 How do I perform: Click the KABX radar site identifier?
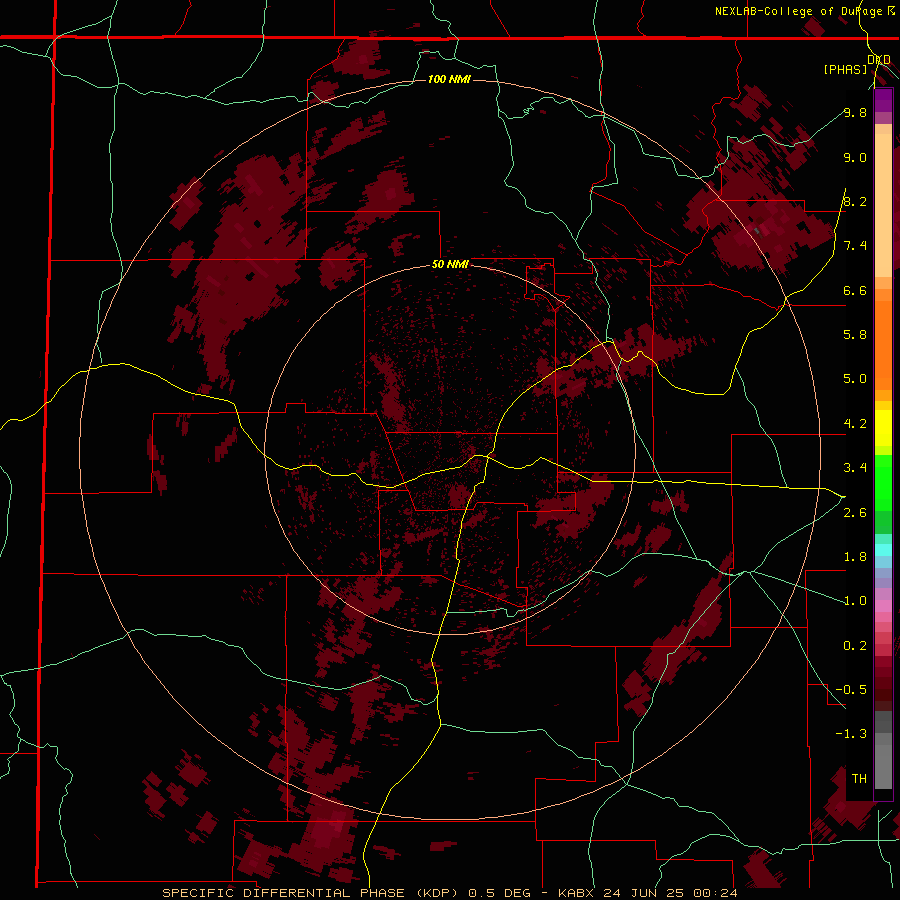tap(577, 893)
